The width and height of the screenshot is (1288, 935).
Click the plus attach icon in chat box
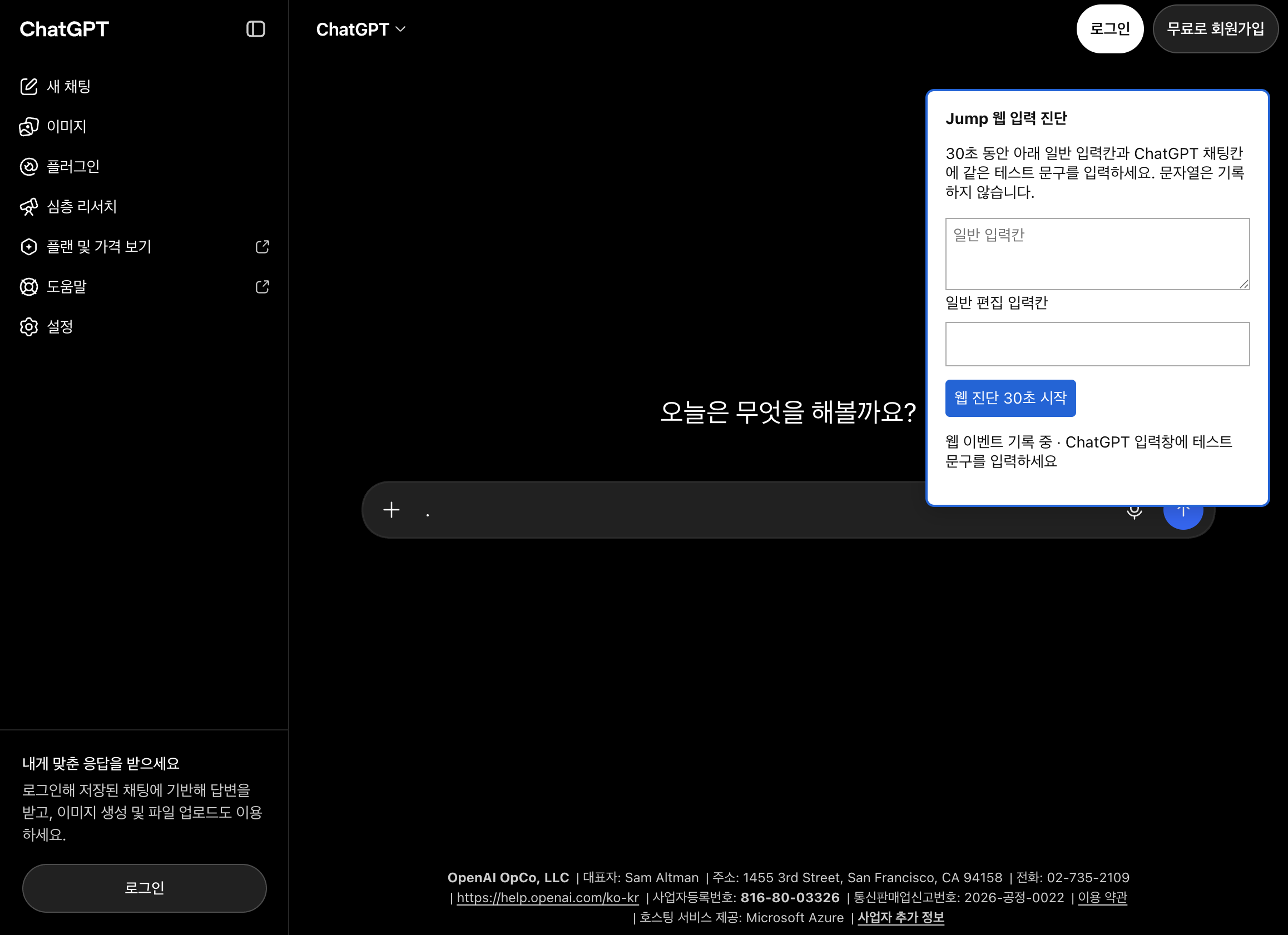point(392,510)
